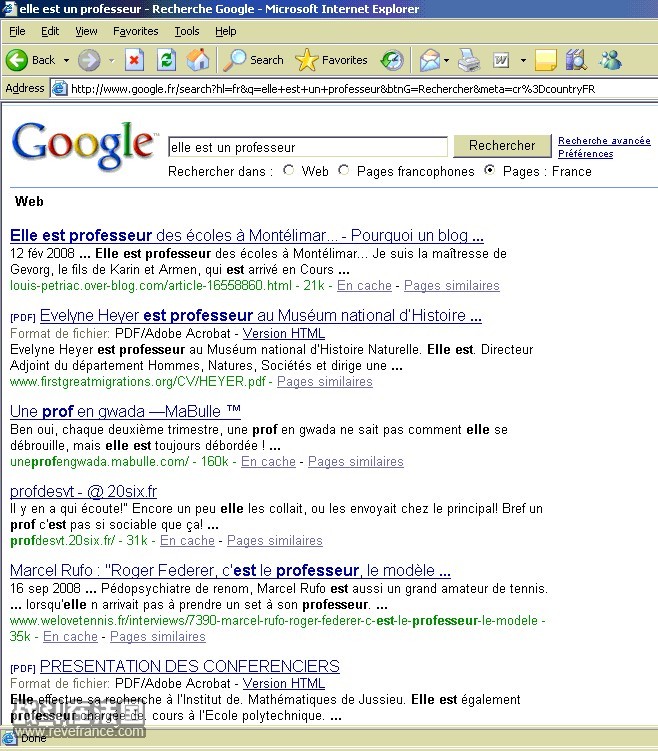Click the bold Web heading
This screenshot has height=751, width=658.
click(x=29, y=201)
